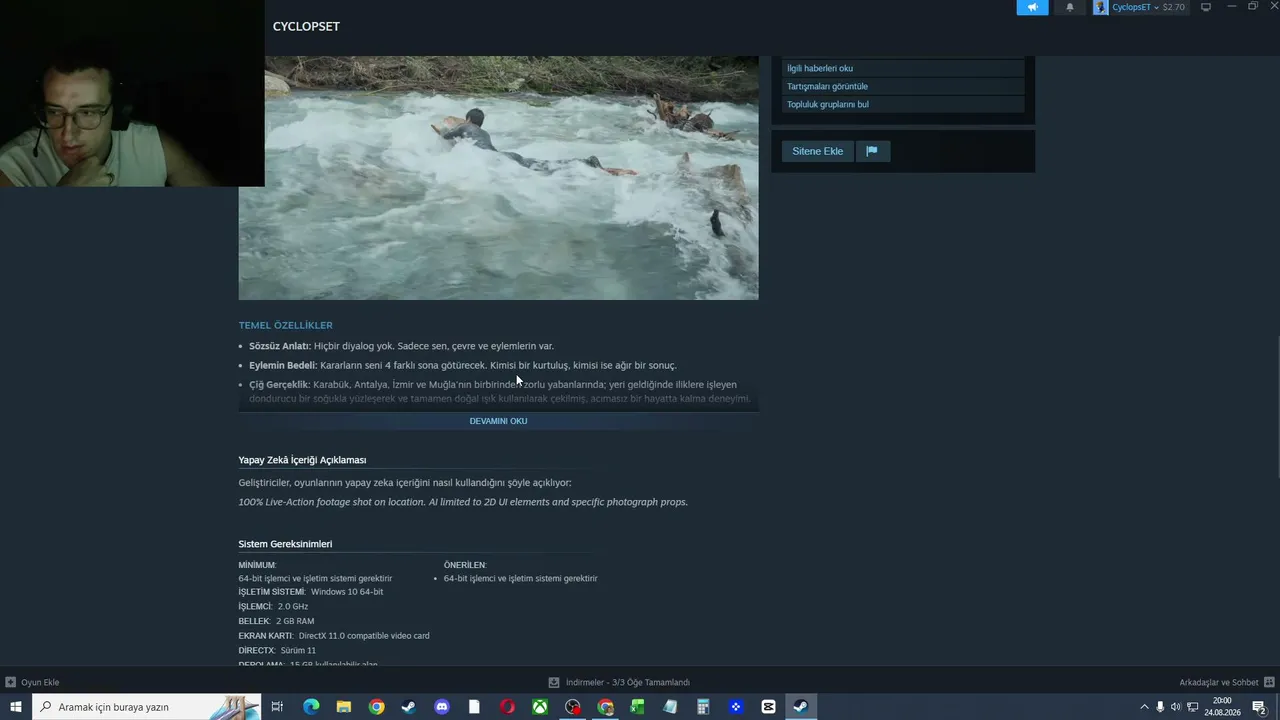Click the $2.70 wallet balance
Viewport: 1280px width, 720px height.
(x=1173, y=7)
